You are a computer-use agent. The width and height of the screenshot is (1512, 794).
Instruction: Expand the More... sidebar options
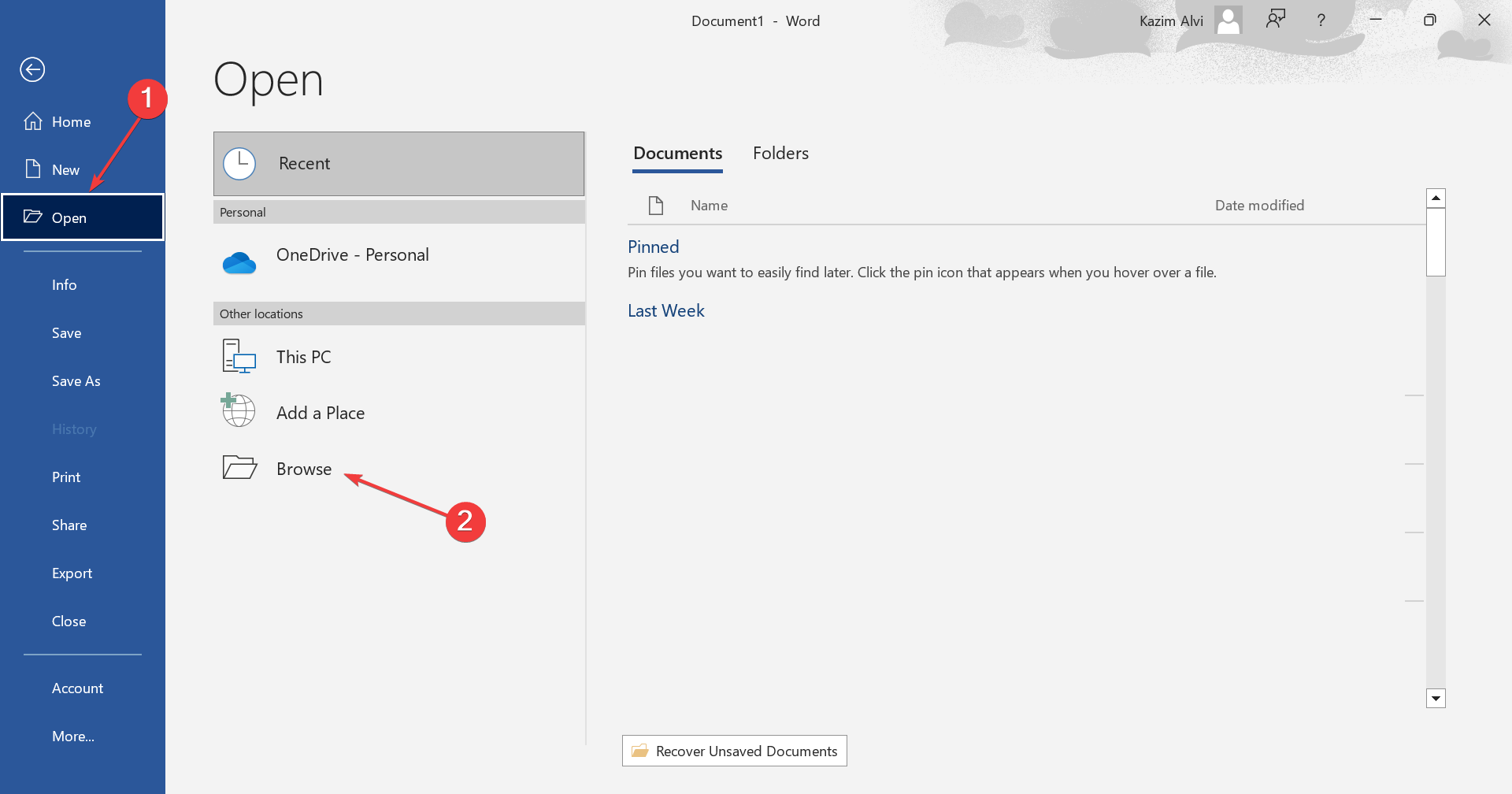click(82, 736)
